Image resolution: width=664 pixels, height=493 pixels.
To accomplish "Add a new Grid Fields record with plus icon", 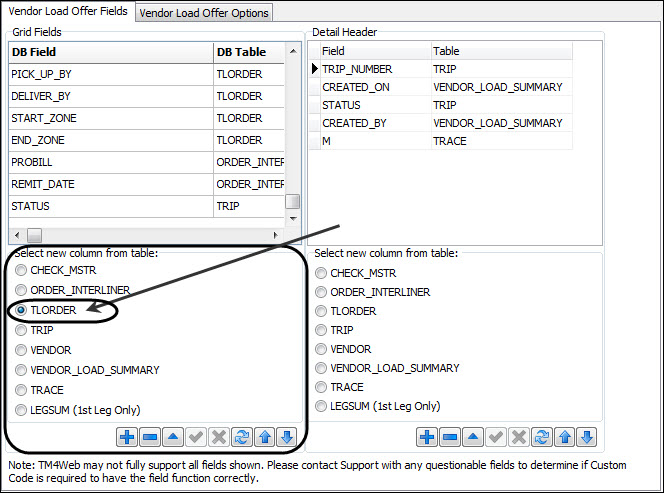I will coord(127,437).
